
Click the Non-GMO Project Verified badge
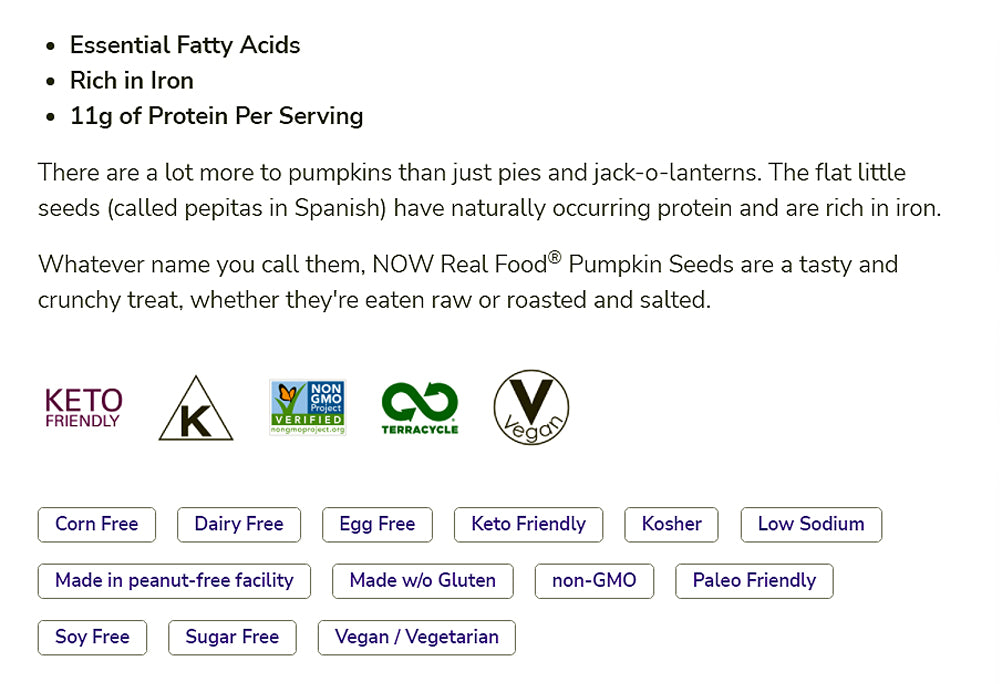pyautogui.click(x=308, y=408)
